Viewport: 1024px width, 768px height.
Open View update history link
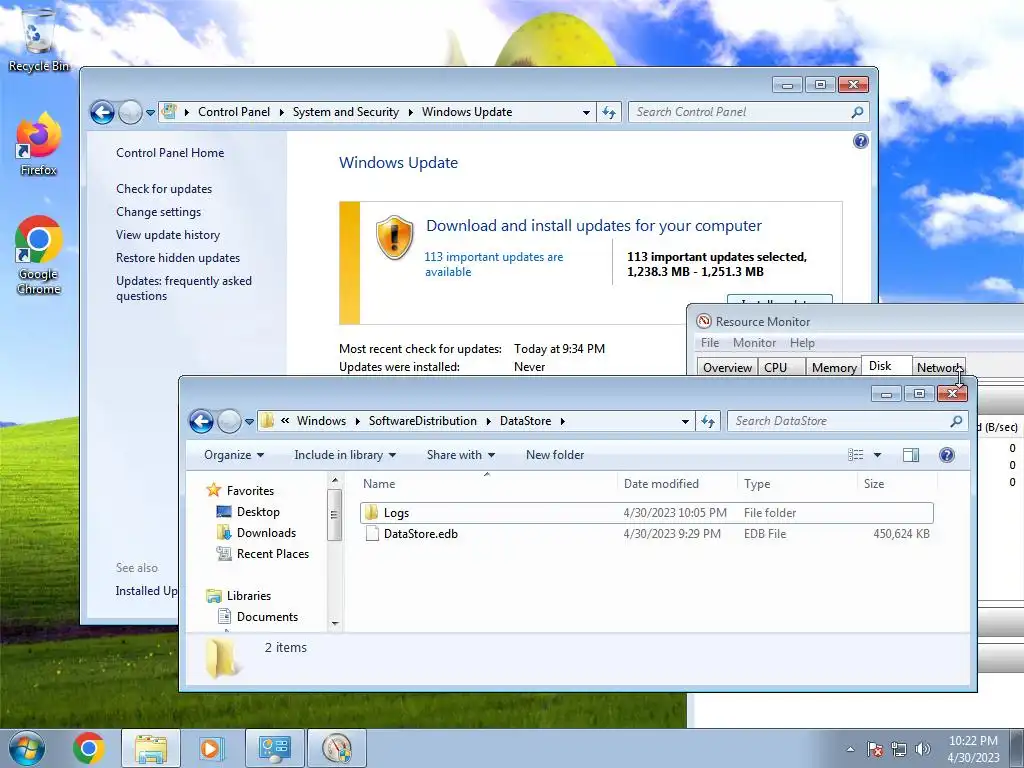coord(168,234)
